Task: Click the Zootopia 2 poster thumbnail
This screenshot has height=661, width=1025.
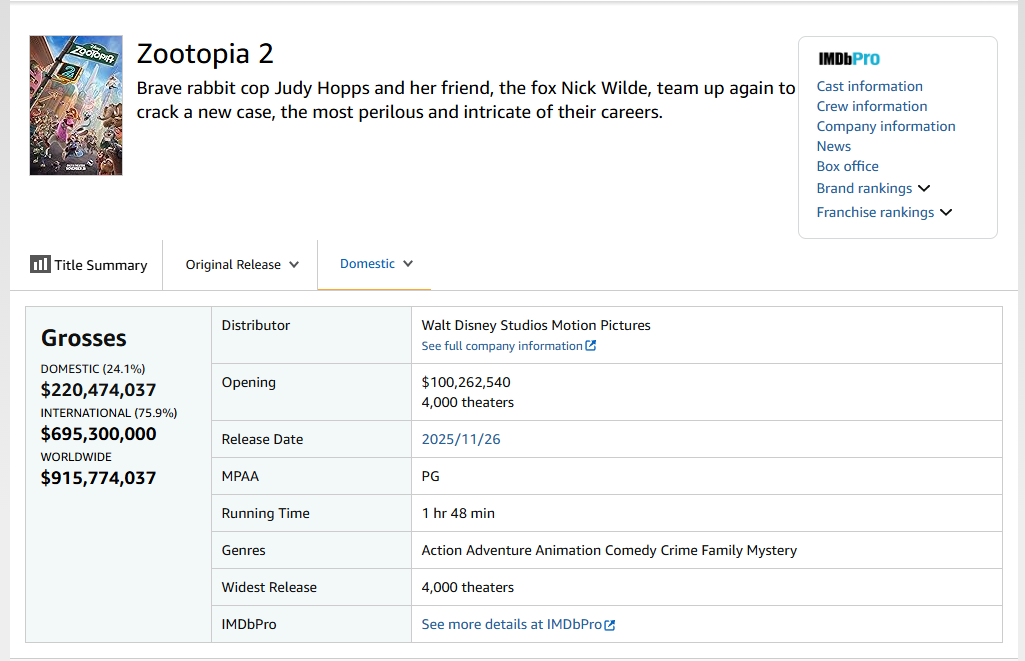Action: coord(76,106)
